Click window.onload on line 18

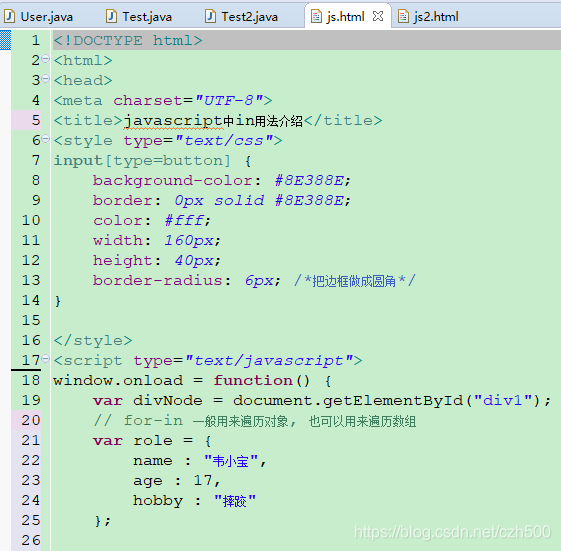pos(118,381)
